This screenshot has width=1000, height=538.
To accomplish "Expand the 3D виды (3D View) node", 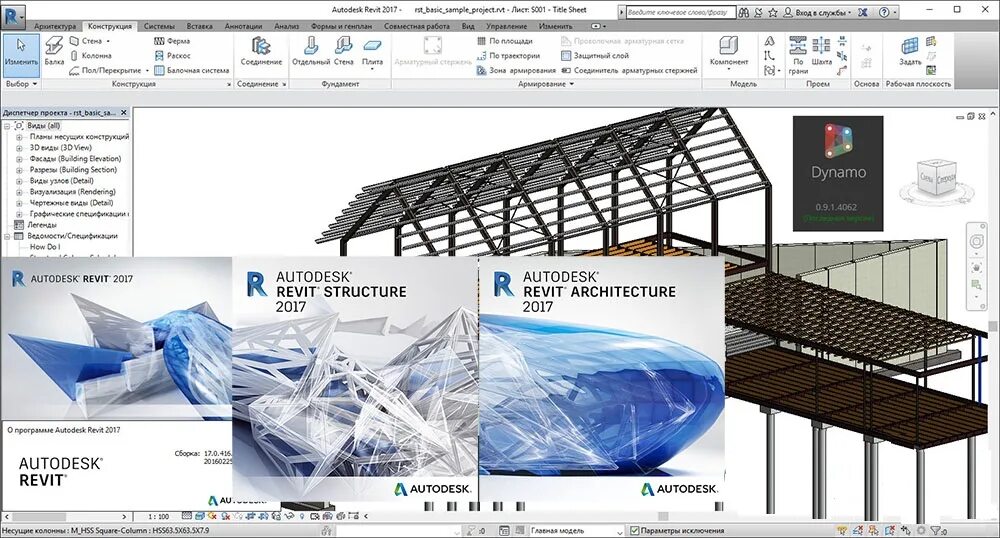I will coord(18,148).
